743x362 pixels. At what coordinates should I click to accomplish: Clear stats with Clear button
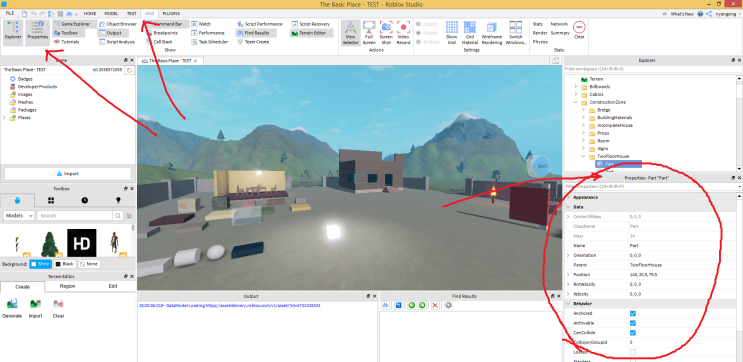coord(579,30)
